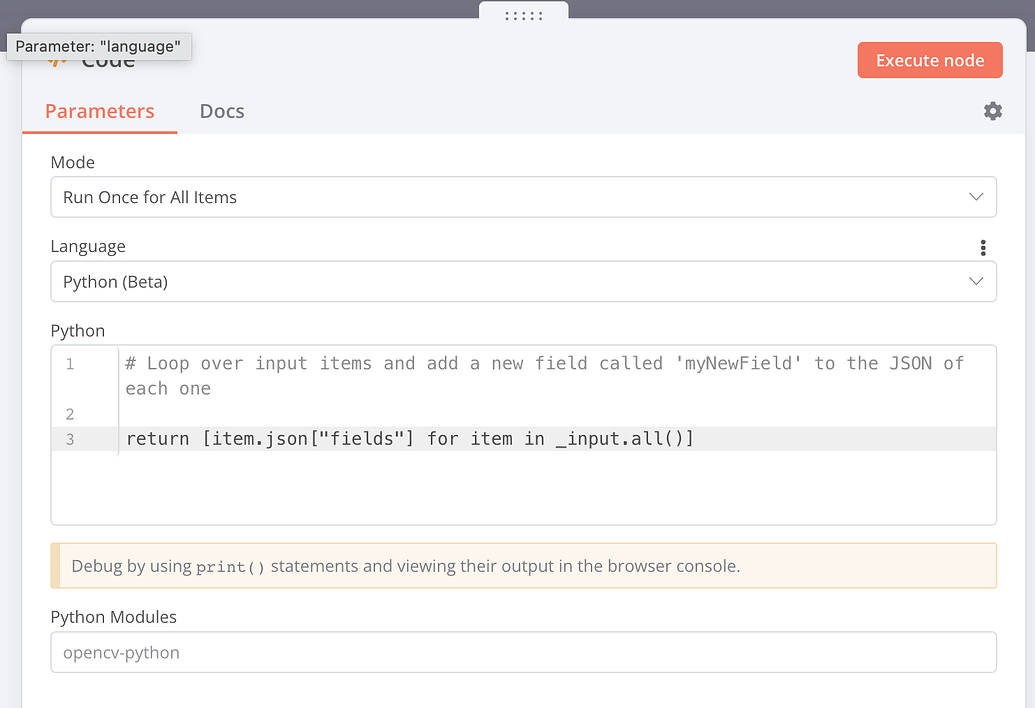Click Execute node
Viewport: 1035px width, 708px height.
929,60
